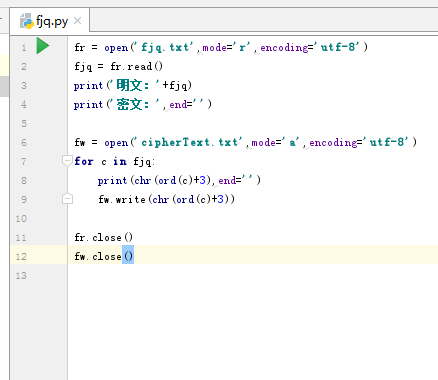The height and width of the screenshot is (380, 438).
Task: Place cursor on 'fjq.txt' string in line 1
Action: pos(164,47)
